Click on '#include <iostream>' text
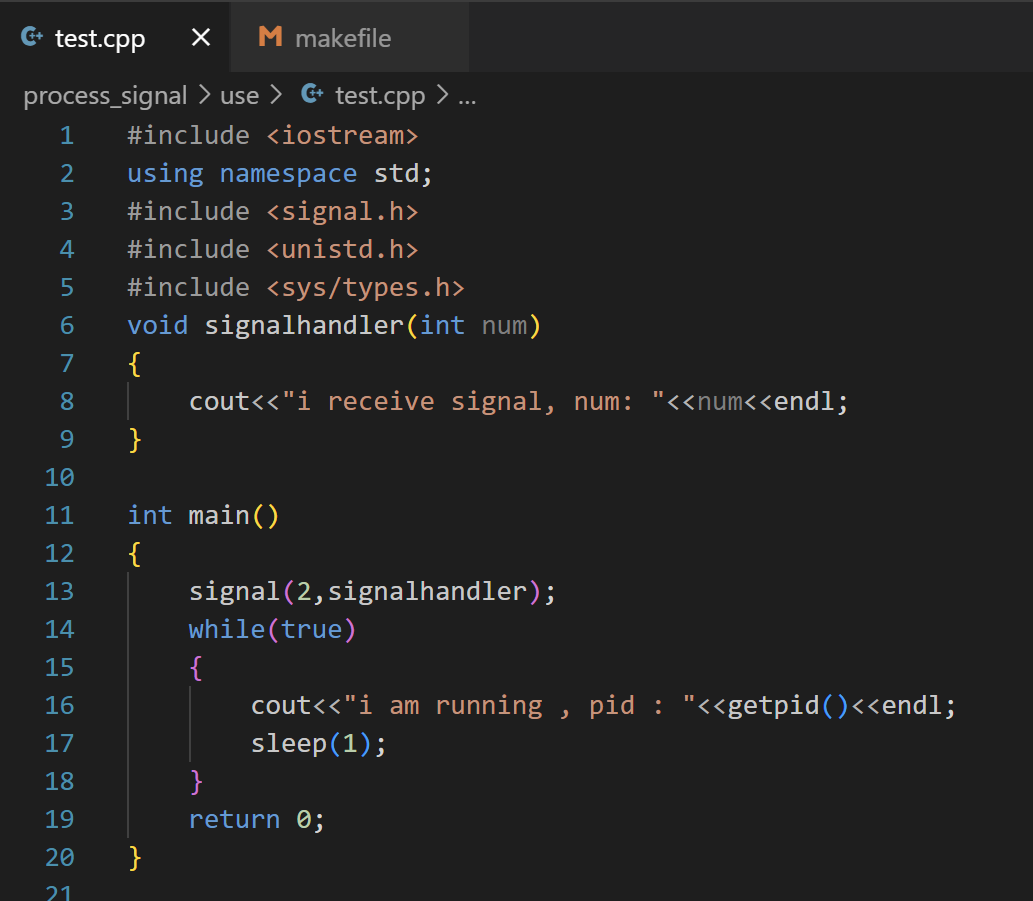Screen dimensions: 1033x901 273,136
